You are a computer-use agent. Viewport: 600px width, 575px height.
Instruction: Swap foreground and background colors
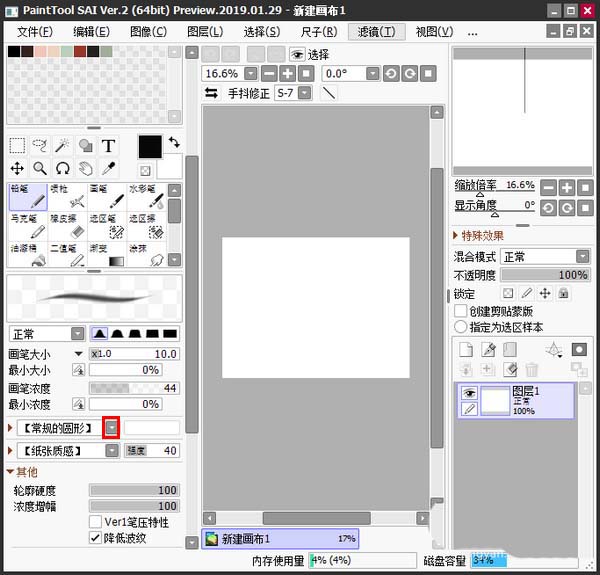[x=174, y=142]
